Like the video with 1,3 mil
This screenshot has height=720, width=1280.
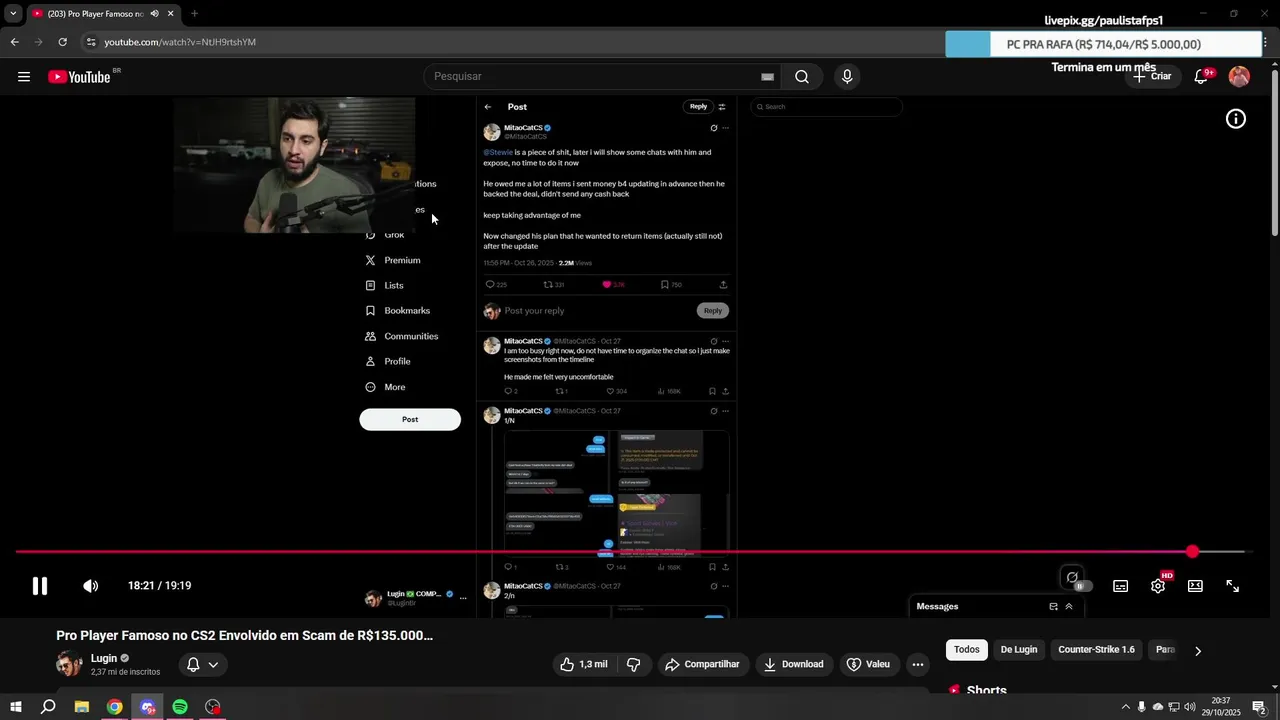584,664
